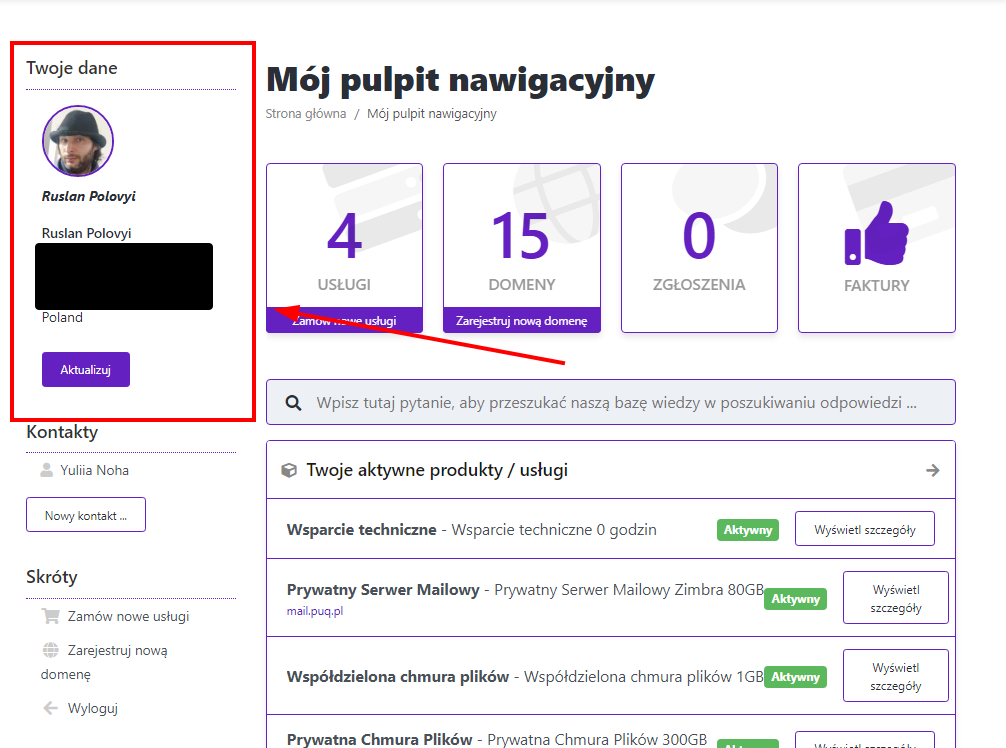
Task: Click the Nowy kontakt button
Action: pos(86,515)
